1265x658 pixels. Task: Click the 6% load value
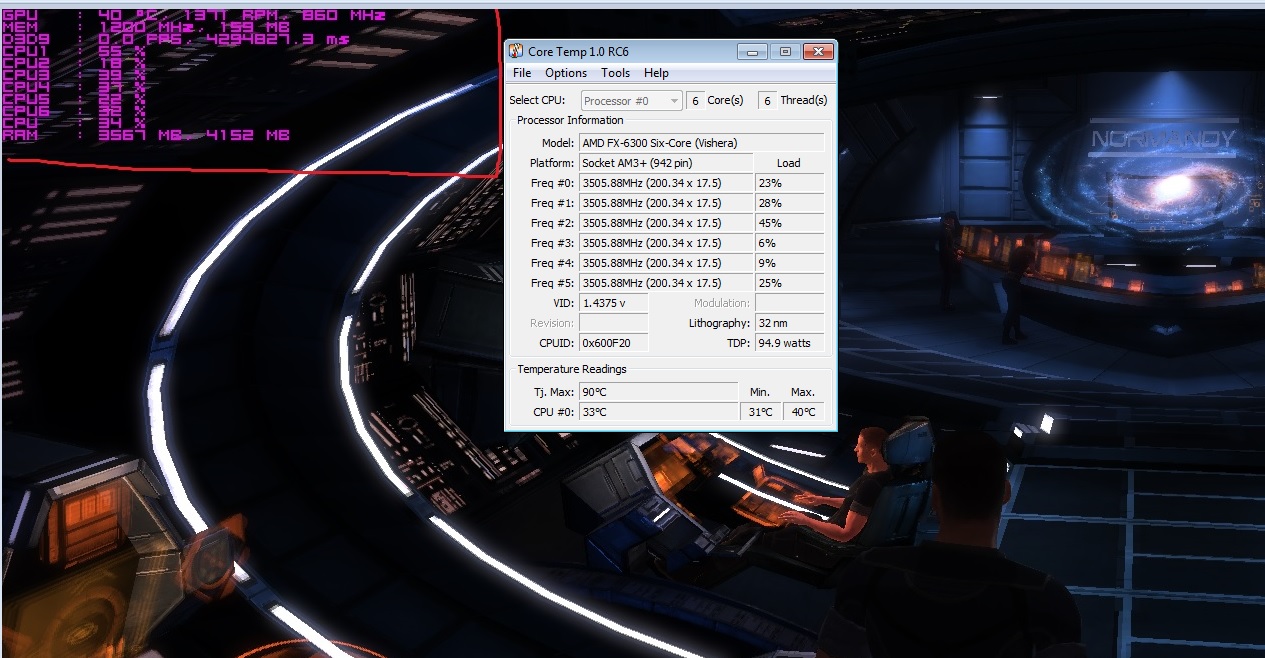[x=789, y=243]
